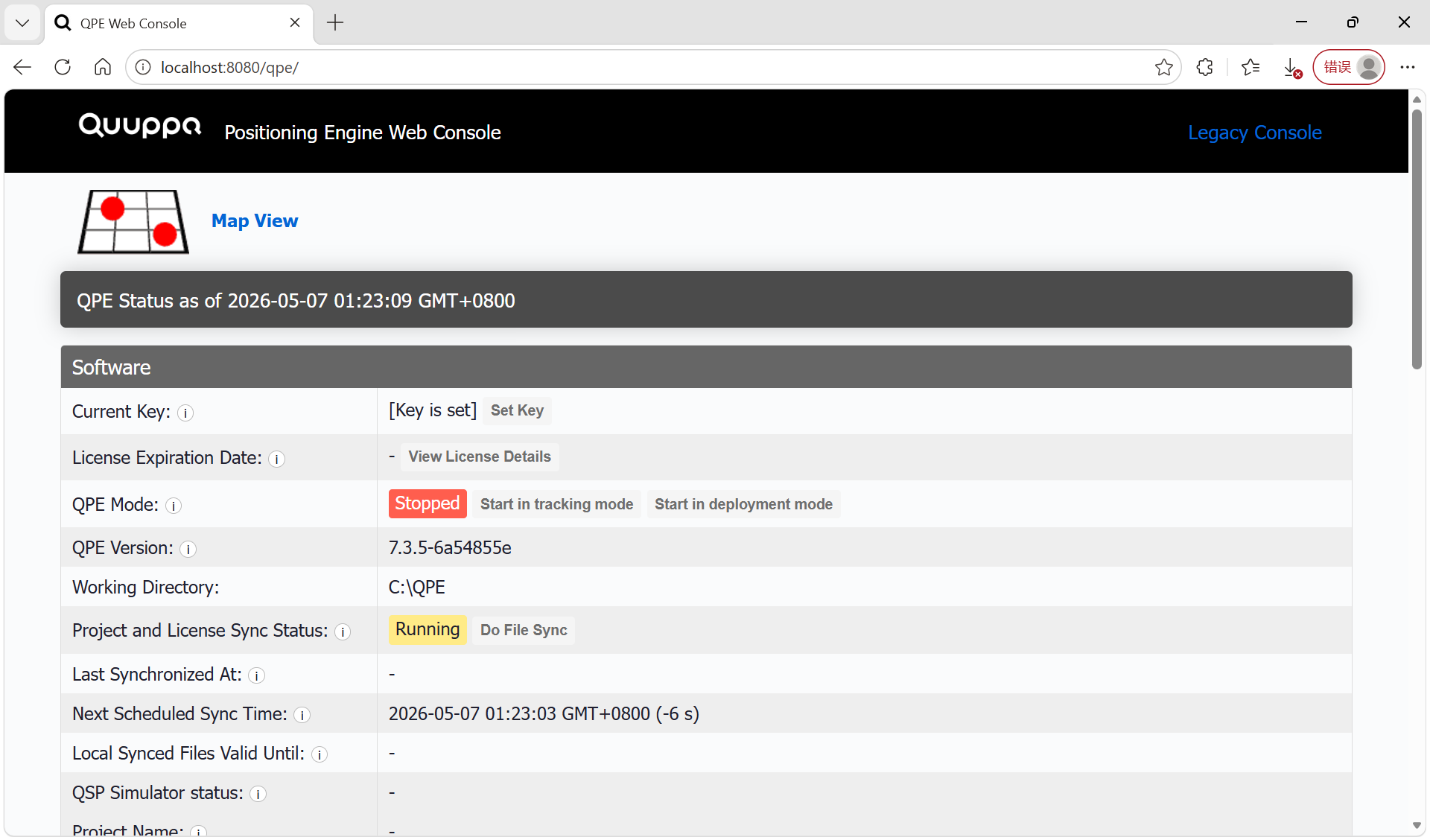Add this page to favorites with the star icon
1430x840 pixels.
pos(1164,67)
